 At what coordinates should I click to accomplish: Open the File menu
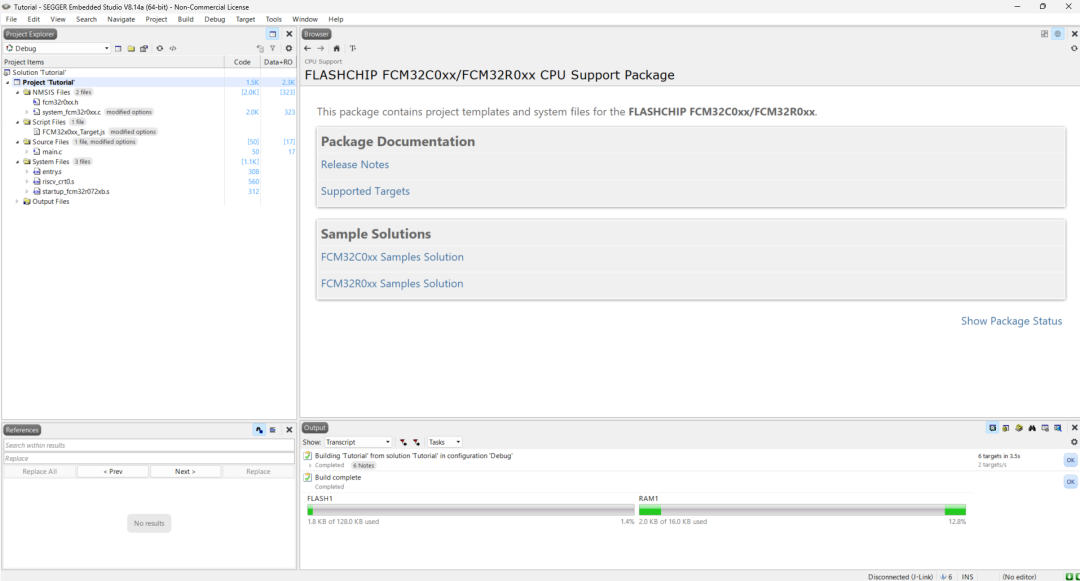[x=11, y=19]
